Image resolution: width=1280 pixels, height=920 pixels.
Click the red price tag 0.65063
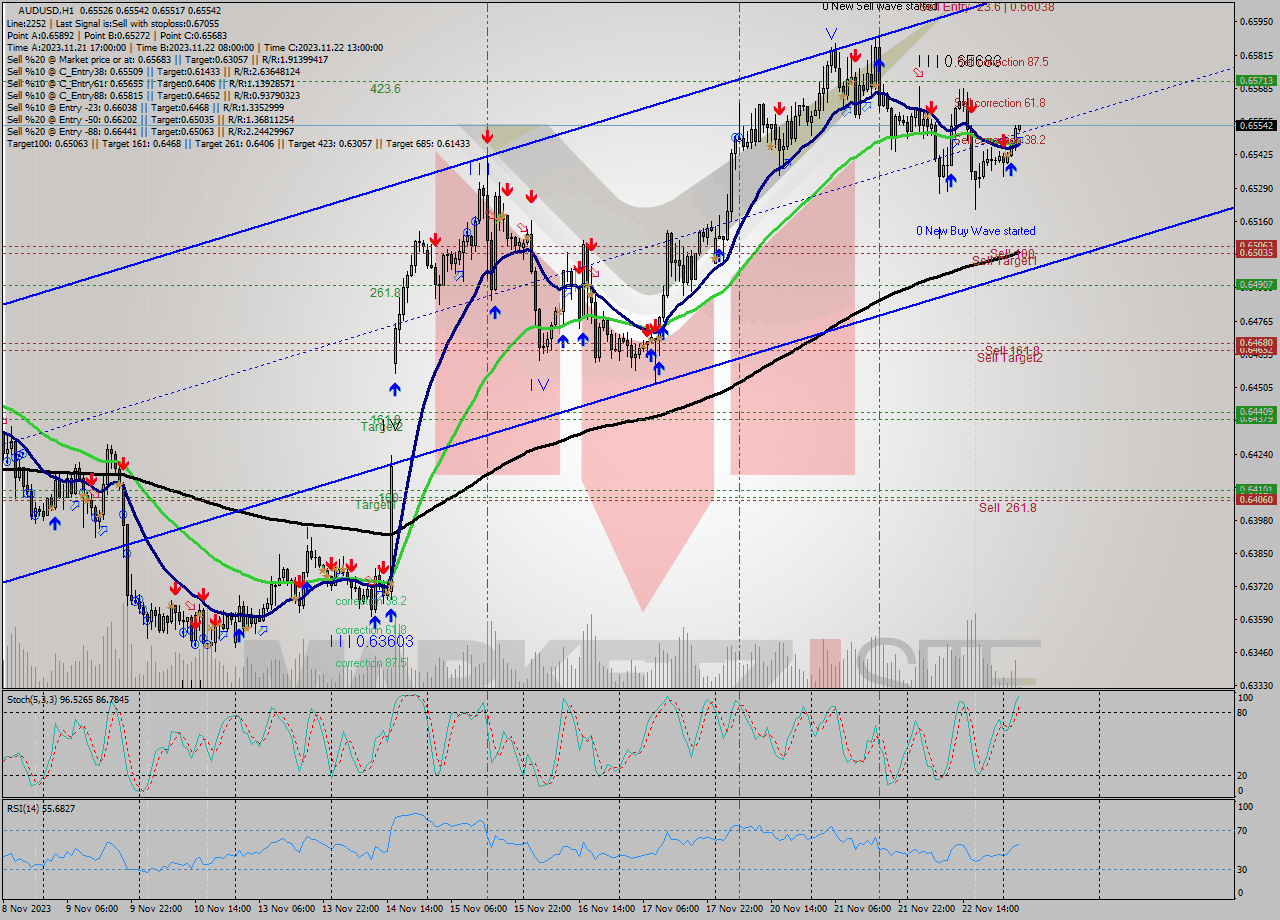[x=1256, y=246]
